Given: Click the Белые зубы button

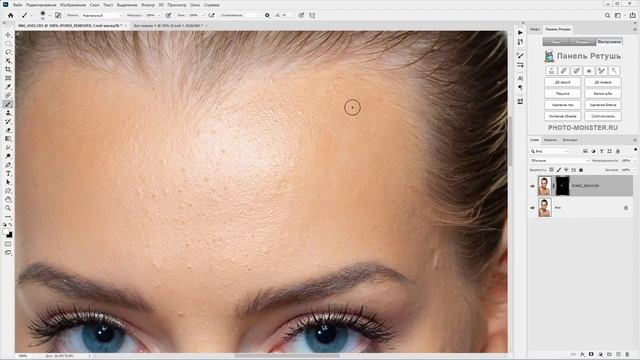Looking at the screenshot, I should click(x=603, y=93).
